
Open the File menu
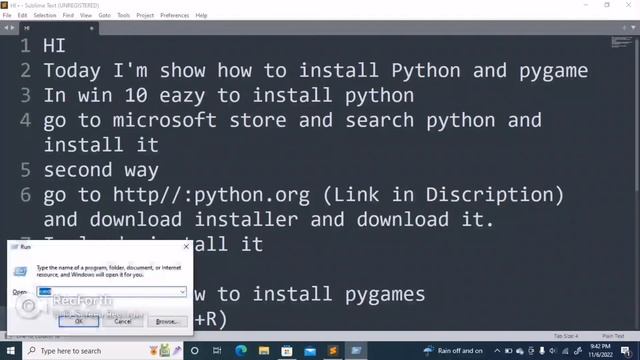click(x=7, y=15)
